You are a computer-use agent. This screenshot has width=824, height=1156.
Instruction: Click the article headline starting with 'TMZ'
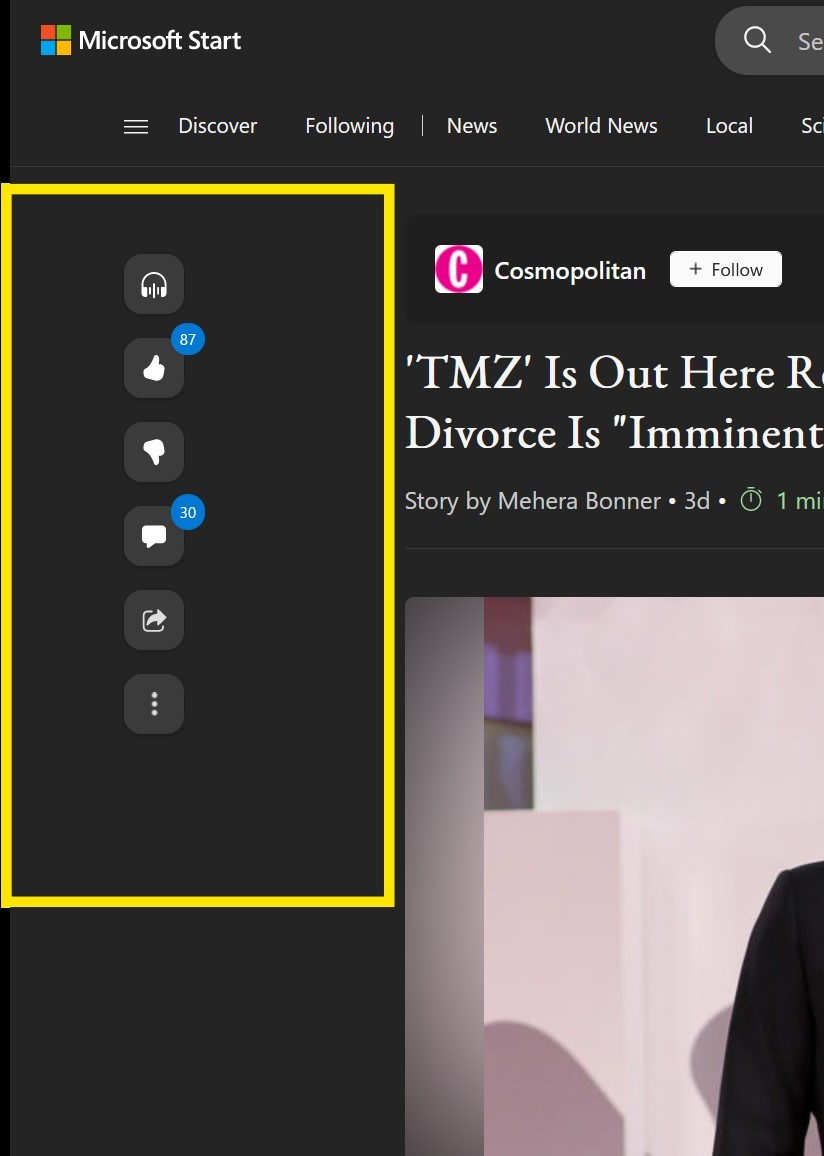pos(614,403)
